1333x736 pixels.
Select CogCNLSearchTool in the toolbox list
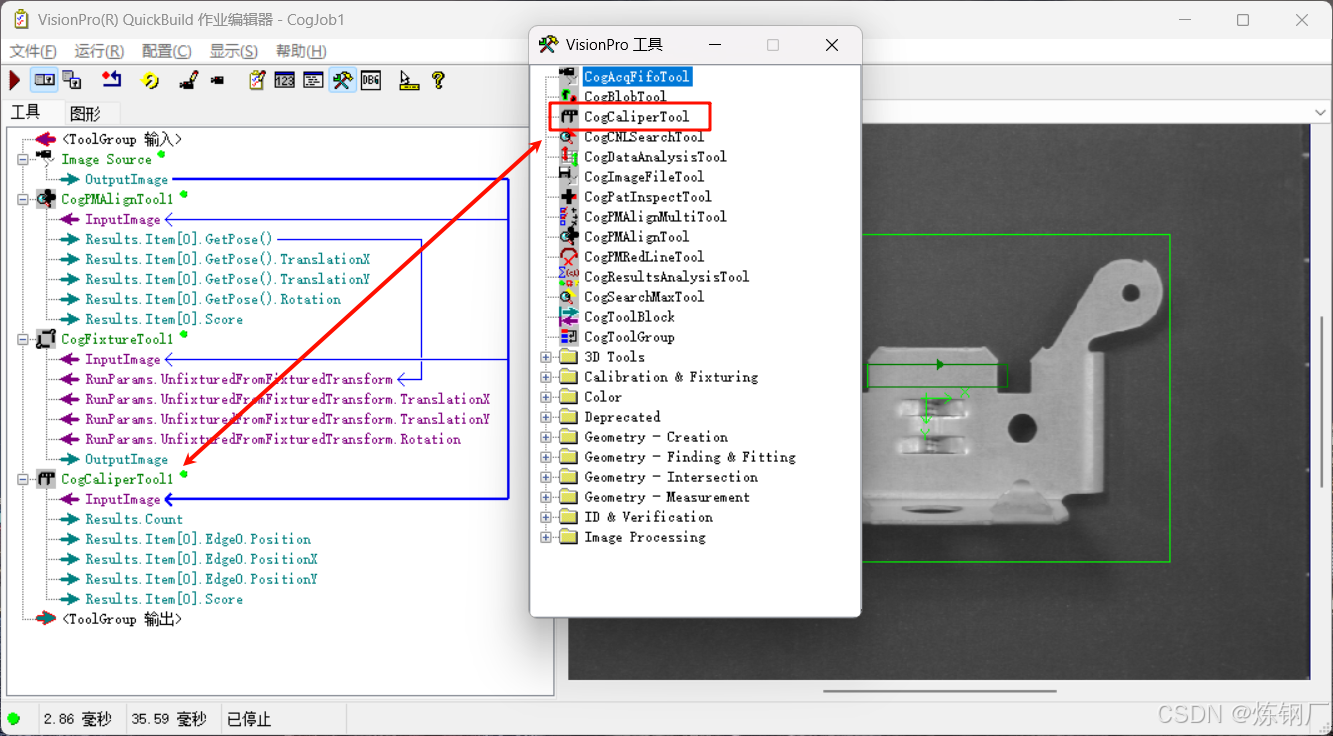point(644,137)
